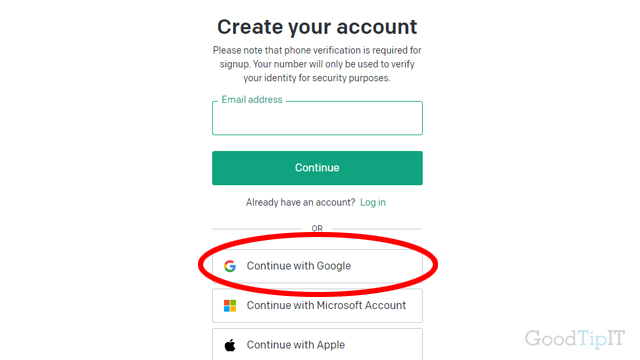Click the black Apple logo icon
Screen dimensions: 640x360
[230, 345]
